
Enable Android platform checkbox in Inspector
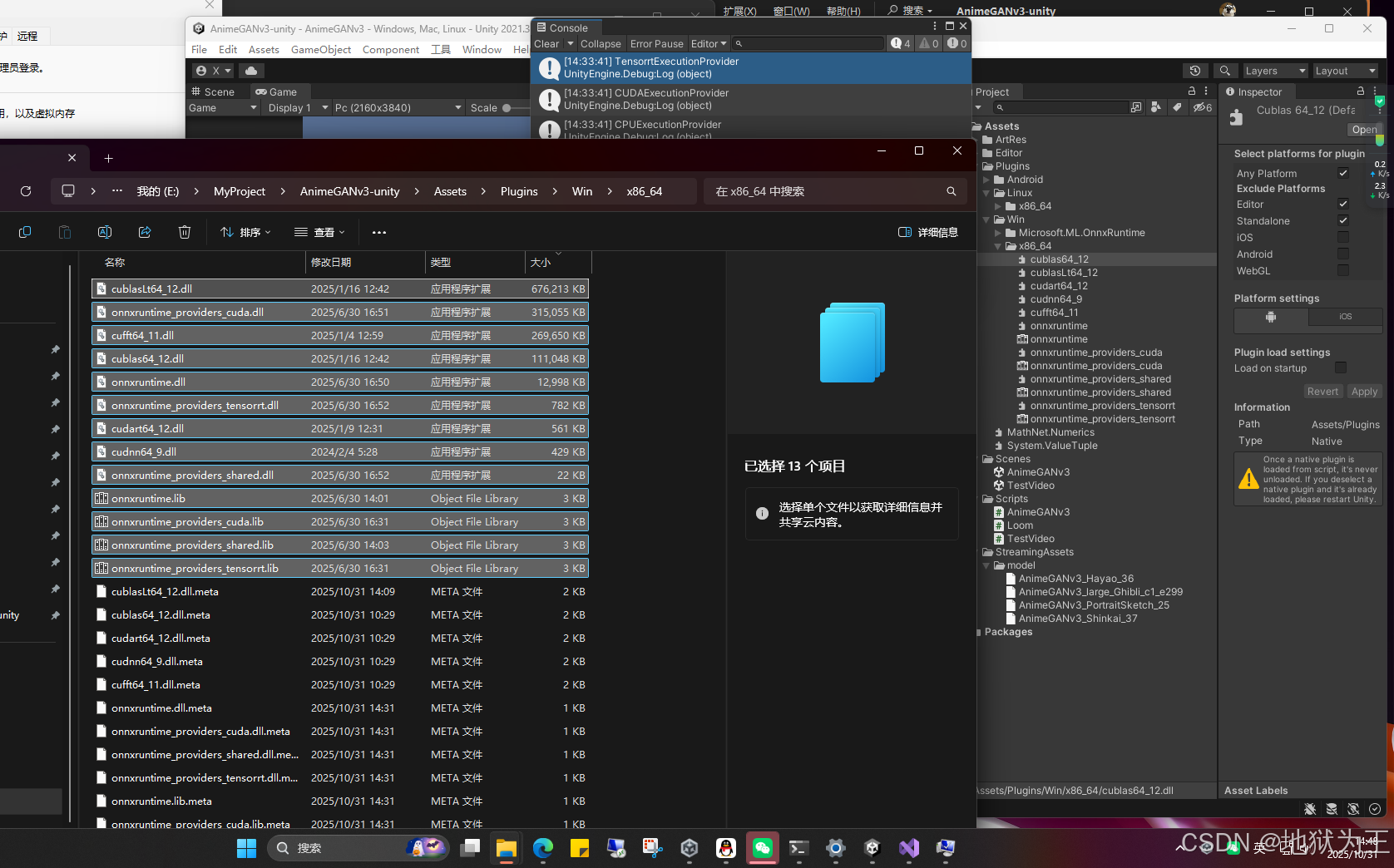[1342, 254]
